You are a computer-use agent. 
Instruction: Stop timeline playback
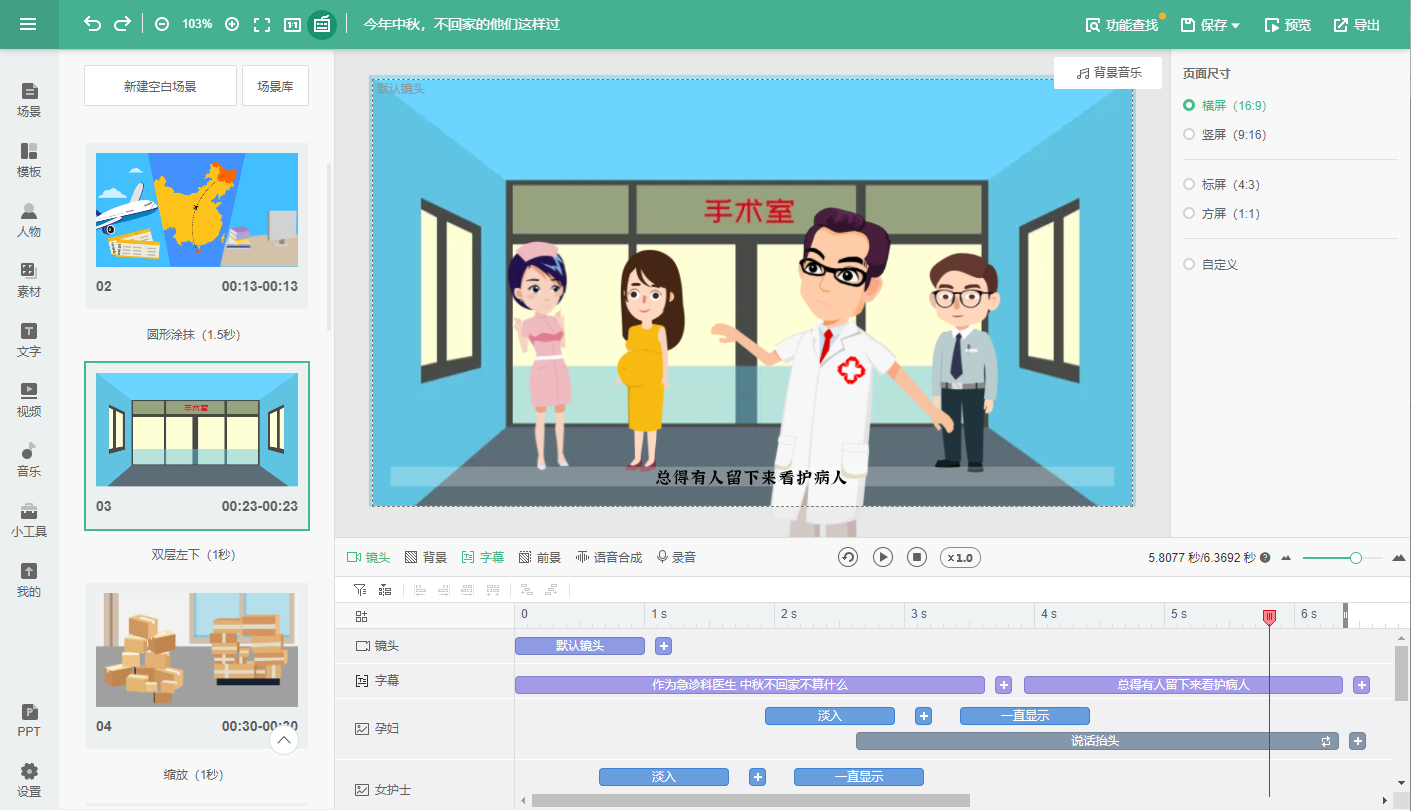[917, 557]
